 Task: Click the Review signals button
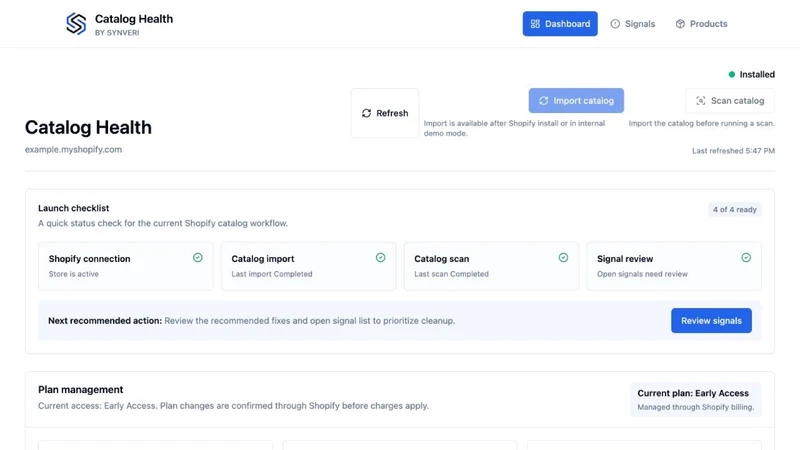click(x=711, y=320)
